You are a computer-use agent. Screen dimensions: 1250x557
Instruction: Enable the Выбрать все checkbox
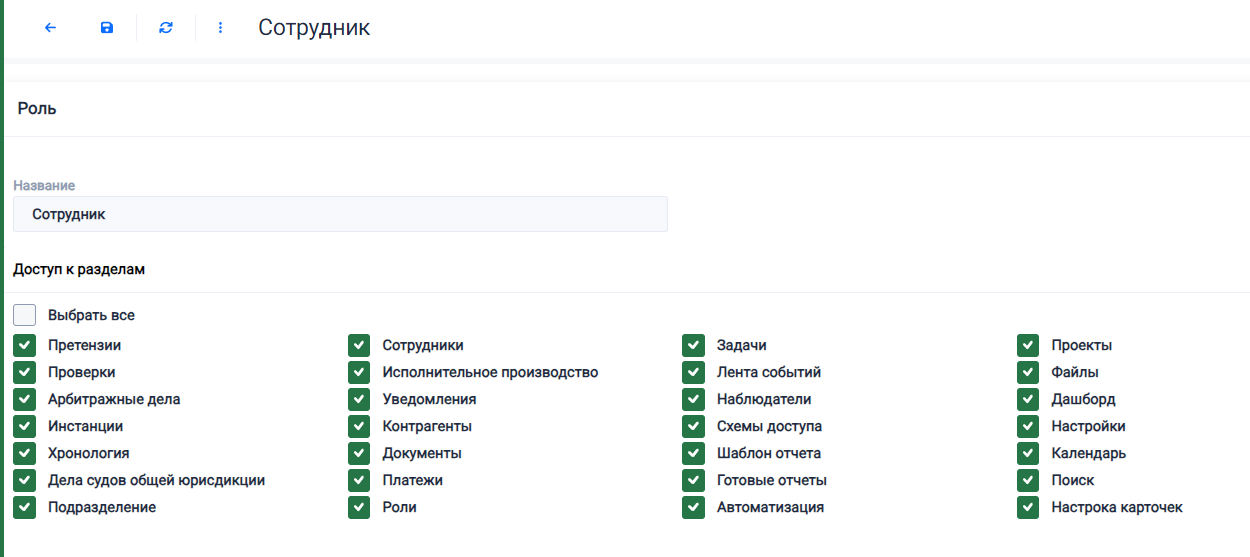(x=25, y=315)
